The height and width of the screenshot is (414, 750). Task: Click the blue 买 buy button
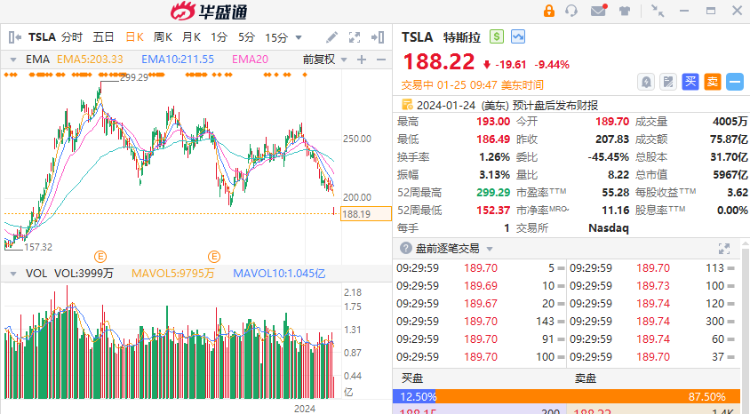tap(690, 82)
